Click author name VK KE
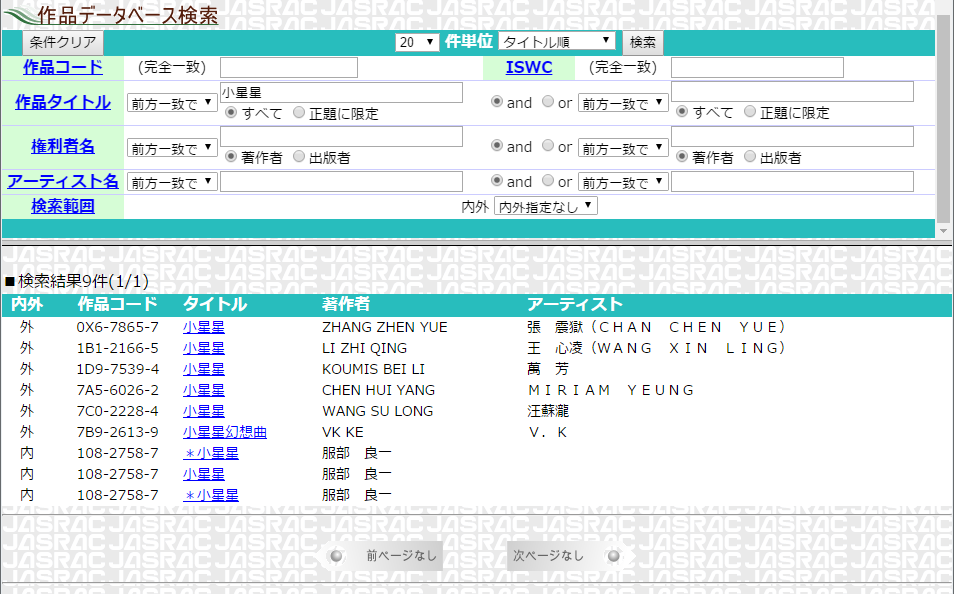Screen dimensions: 954x594 (343, 432)
